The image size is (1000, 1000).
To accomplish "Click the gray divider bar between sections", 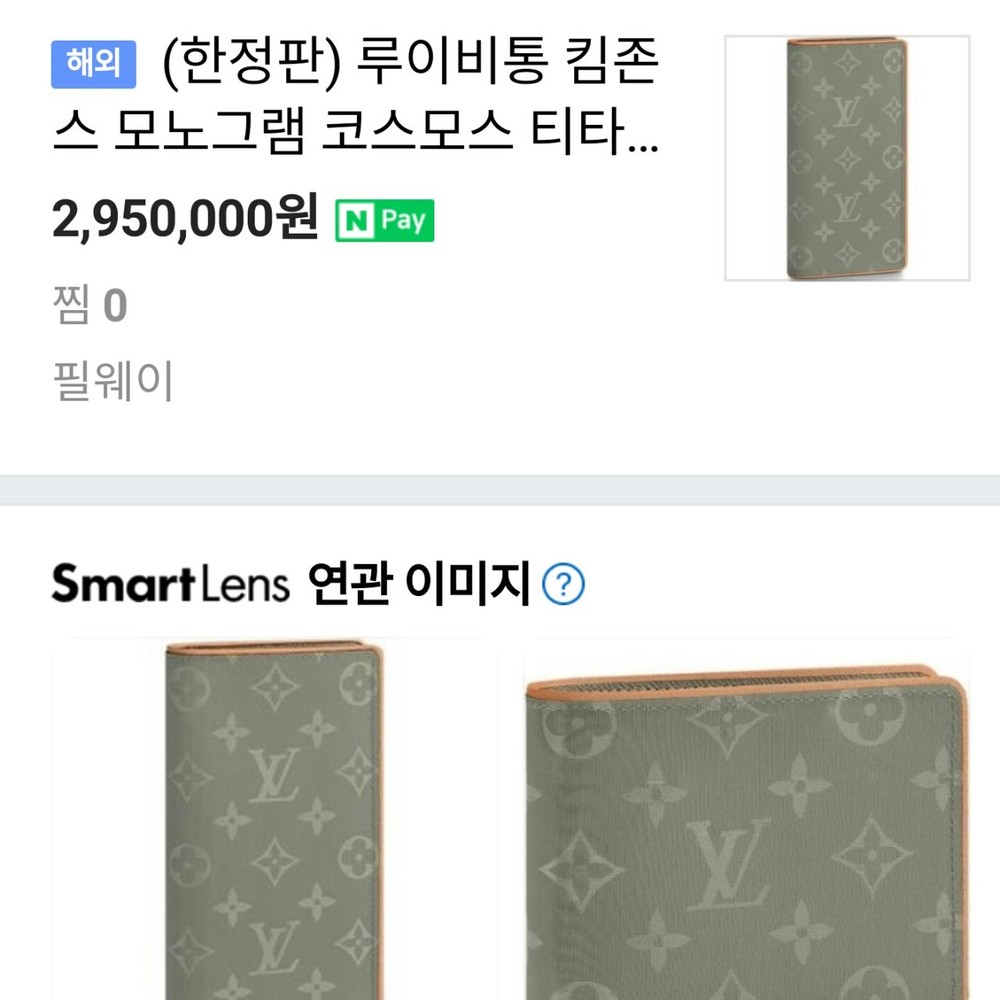I will point(500,490).
